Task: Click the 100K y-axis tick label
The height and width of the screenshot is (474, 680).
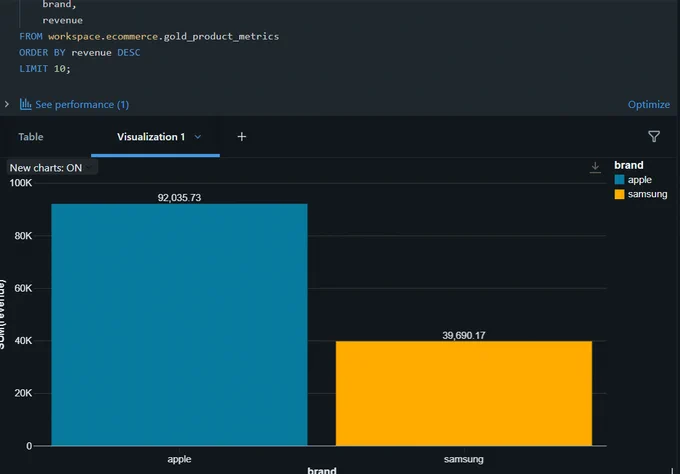Action: (x=21, y=183)
